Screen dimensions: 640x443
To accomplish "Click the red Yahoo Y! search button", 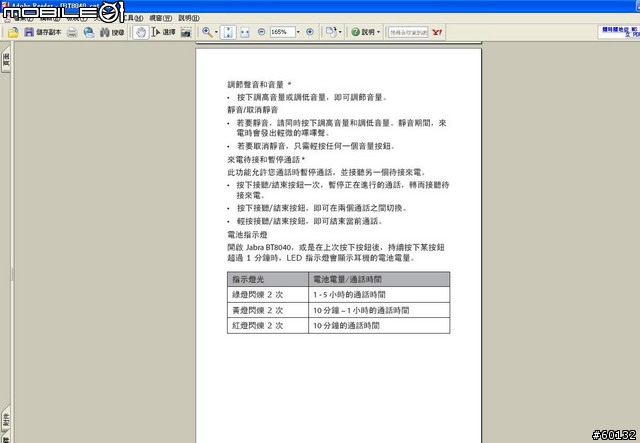I will click(x=437, y=32).
